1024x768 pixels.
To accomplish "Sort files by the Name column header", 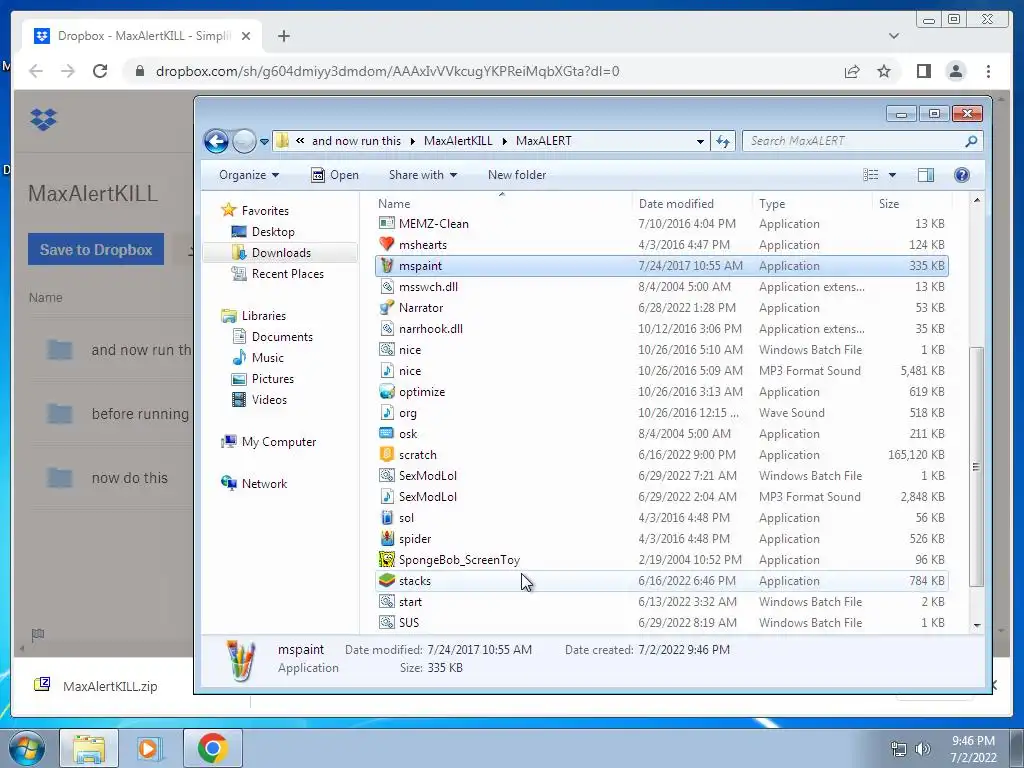I will coord(394,204).
